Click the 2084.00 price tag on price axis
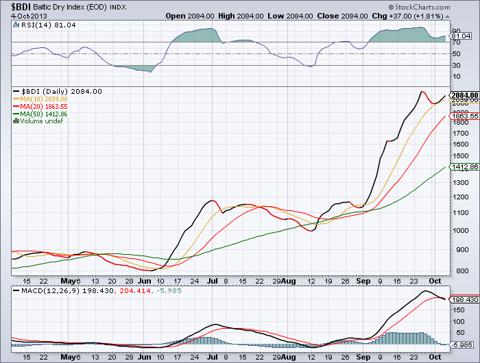 point(465,95)
